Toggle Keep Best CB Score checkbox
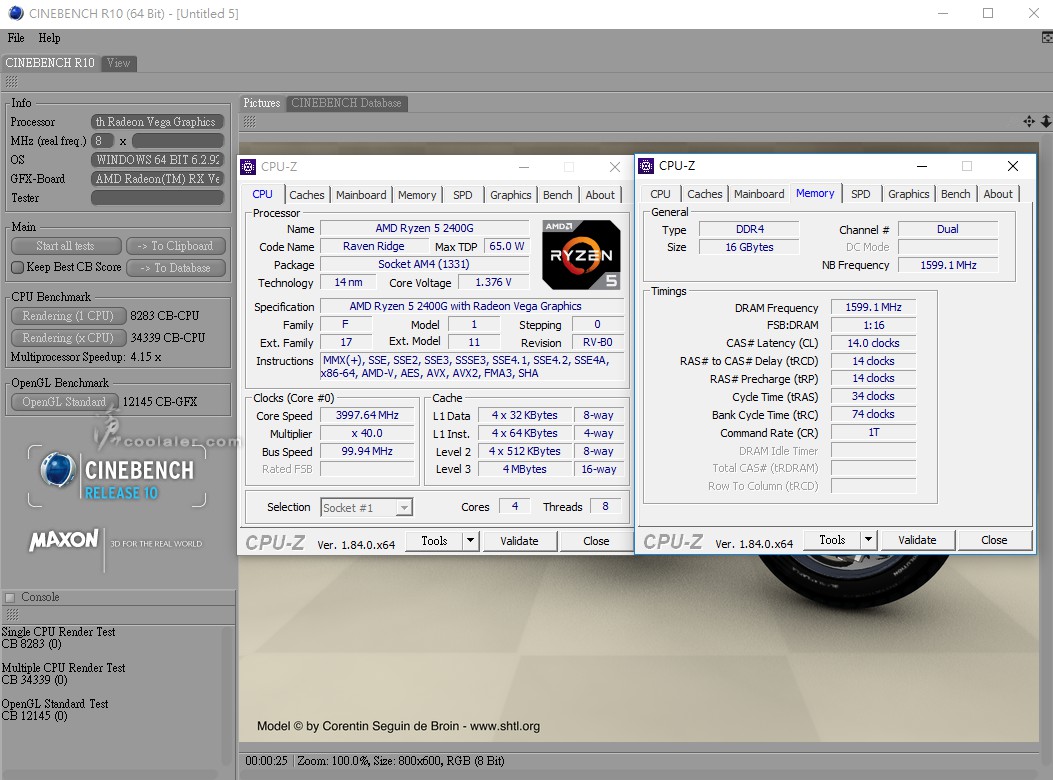The height and width of the screenshot is (780, 1053). 18,267
